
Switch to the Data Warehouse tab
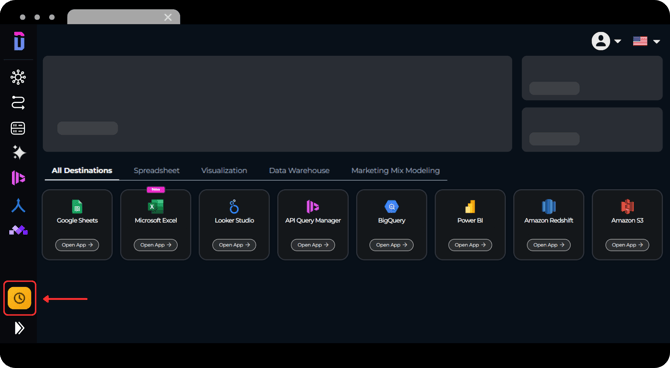coord(299,171)
